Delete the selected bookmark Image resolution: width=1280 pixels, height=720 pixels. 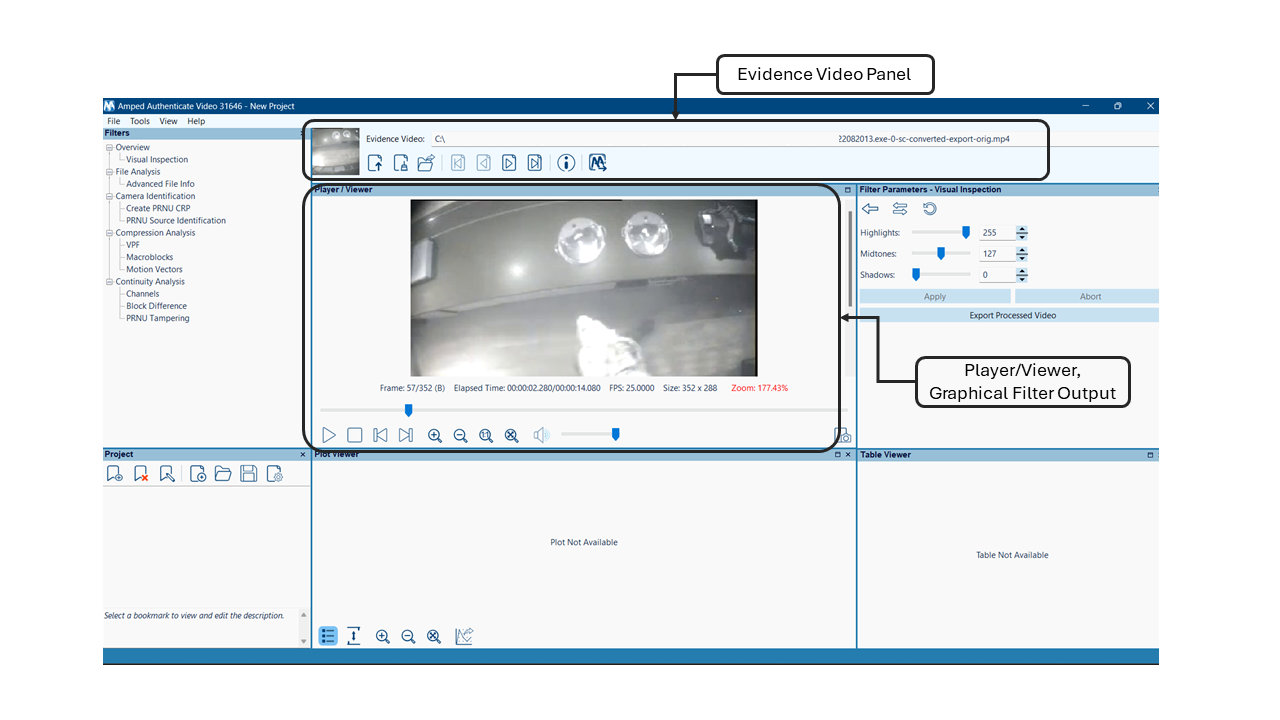[140, 473]
